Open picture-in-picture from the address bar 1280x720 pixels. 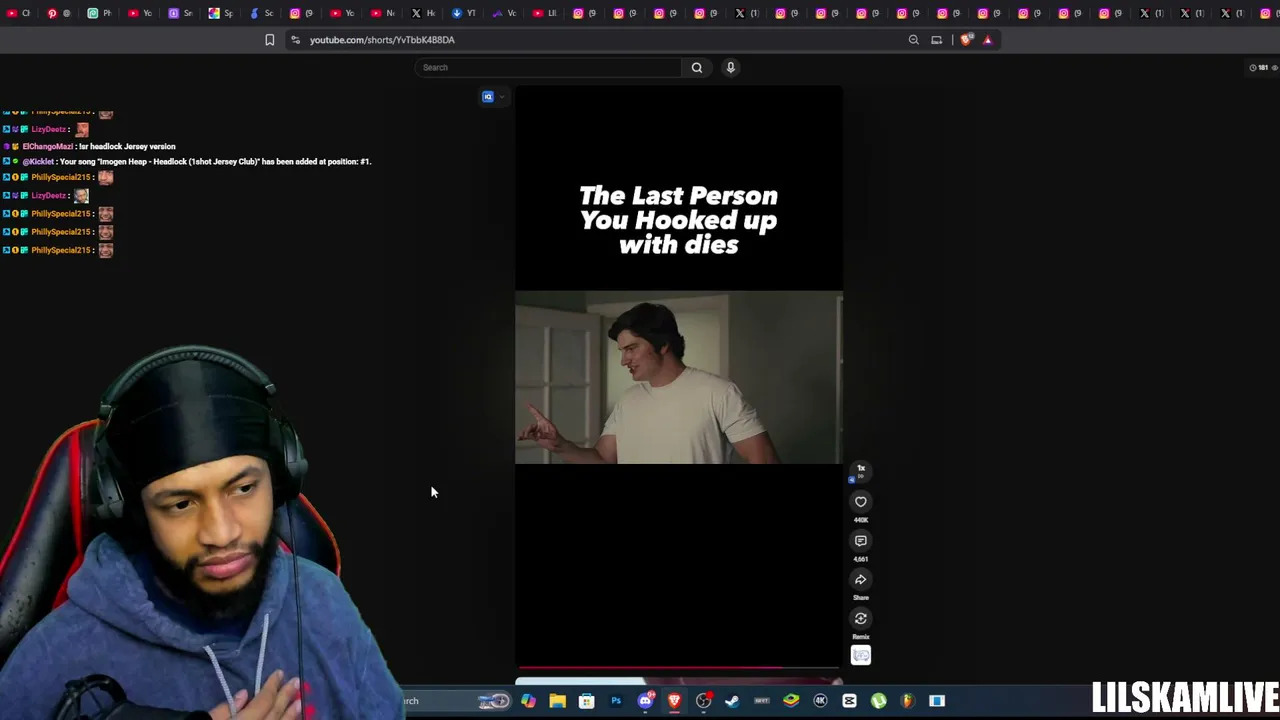point(936,40)
